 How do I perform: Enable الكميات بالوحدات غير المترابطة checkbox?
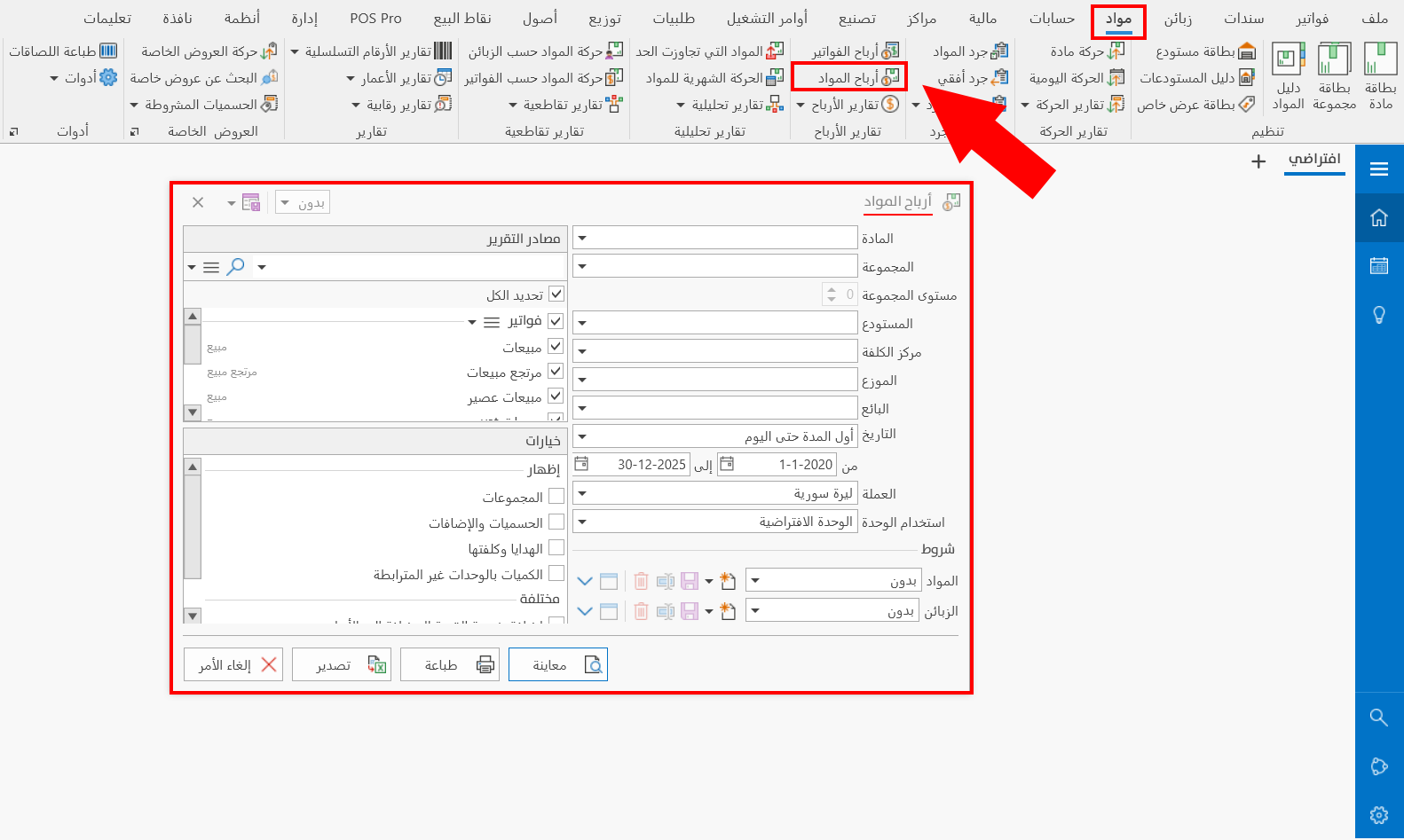(556, 573)
